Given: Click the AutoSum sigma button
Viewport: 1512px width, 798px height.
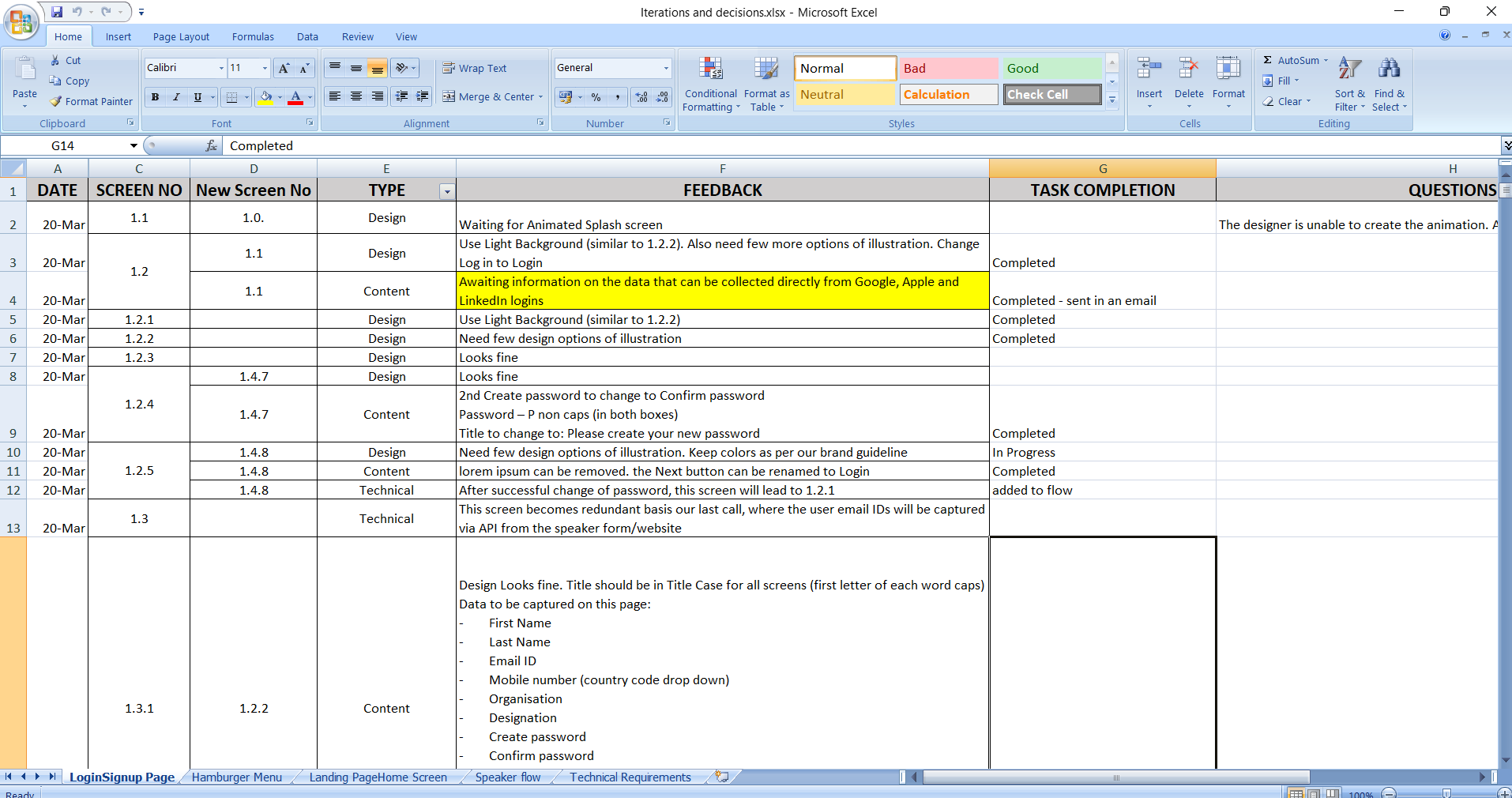Looking at the screenshot, I should [x=1292, y=60].
